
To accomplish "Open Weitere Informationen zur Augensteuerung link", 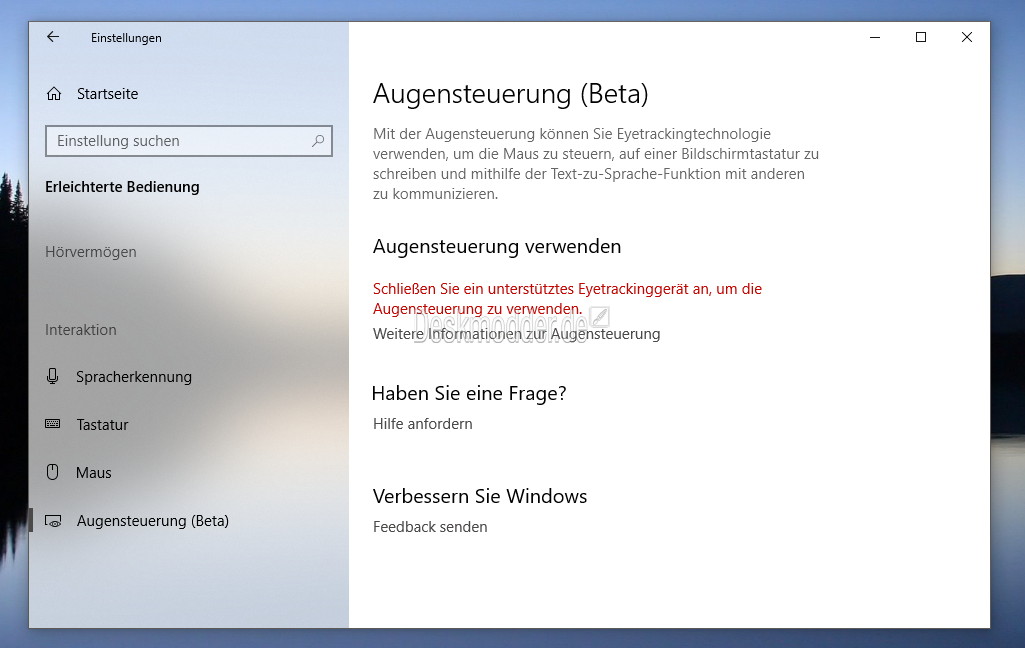I will 516,334.
